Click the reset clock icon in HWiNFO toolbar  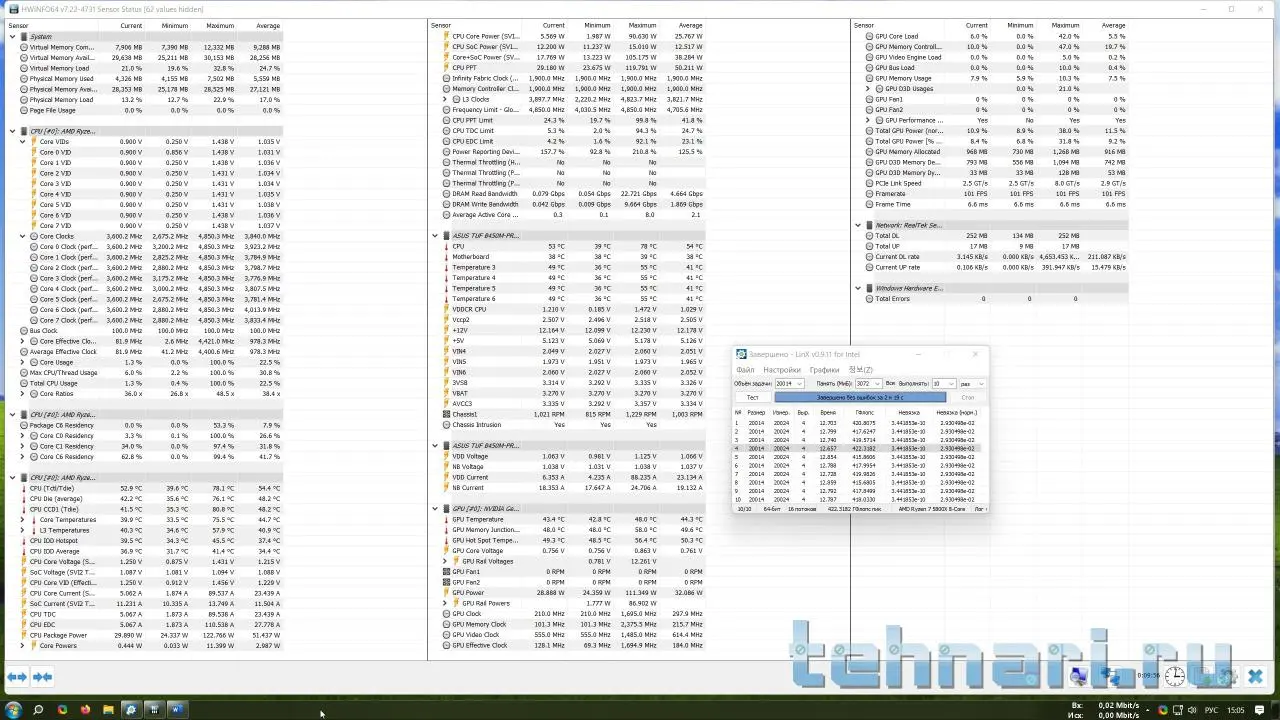(1174, 677)
